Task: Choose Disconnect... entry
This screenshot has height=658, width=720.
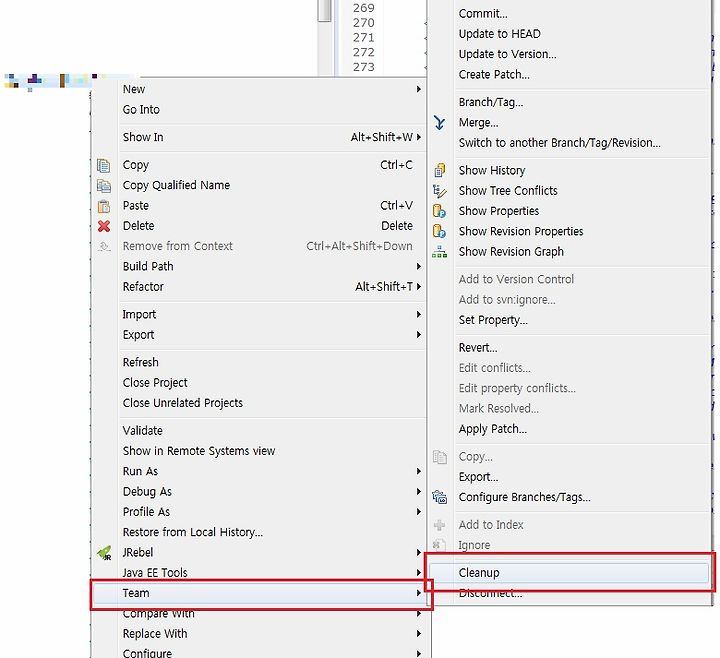Action: click(490, 593)
